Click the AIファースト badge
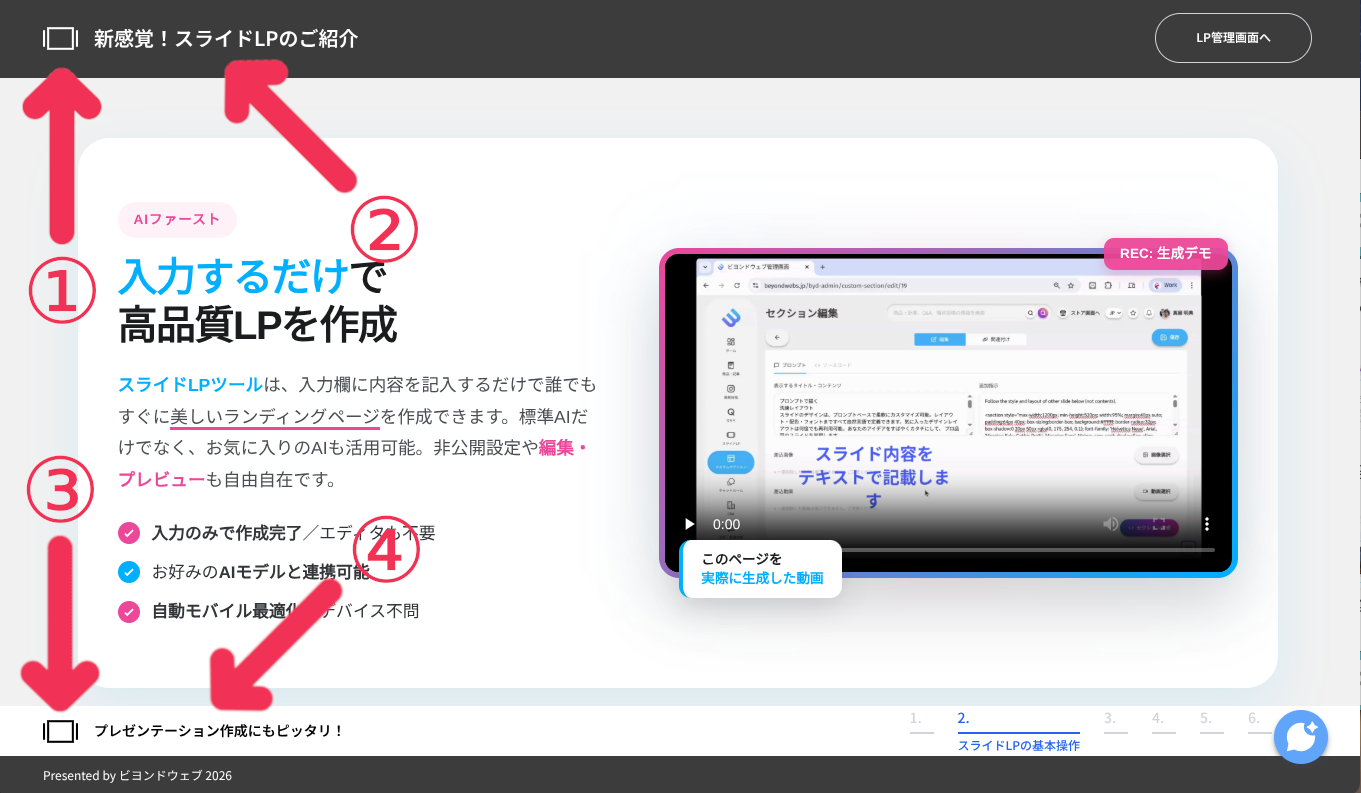Image resolution: width=1361 pixels, height=793 pixels. (177, 220)
